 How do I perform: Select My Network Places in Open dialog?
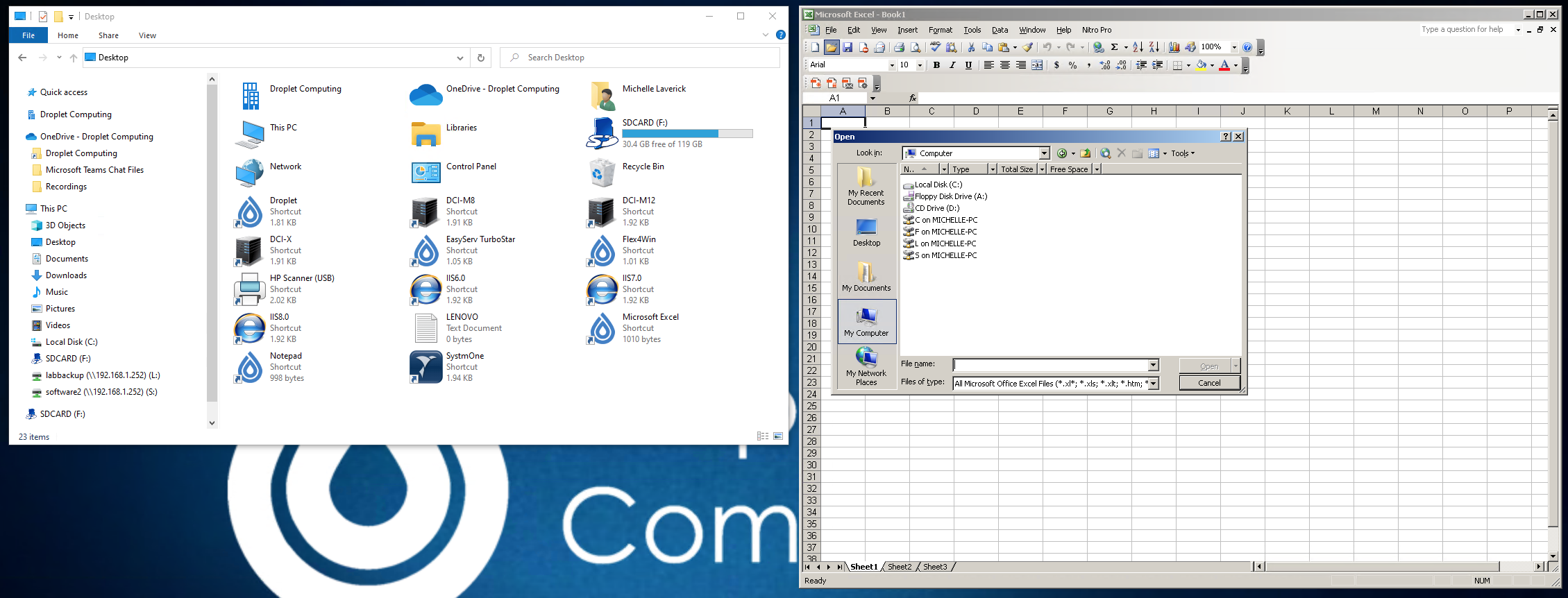[x=866, y=366]
